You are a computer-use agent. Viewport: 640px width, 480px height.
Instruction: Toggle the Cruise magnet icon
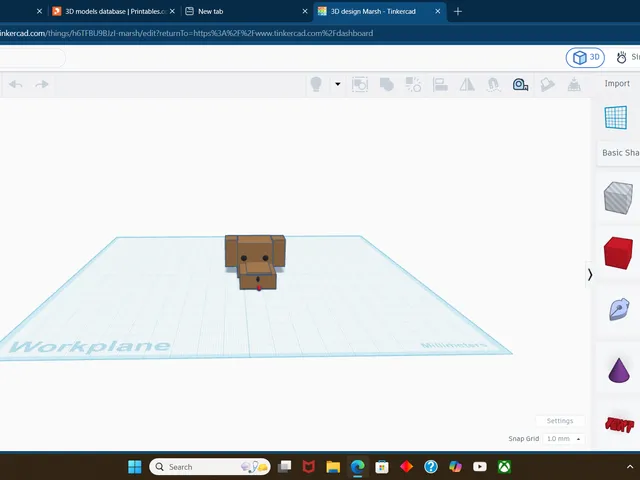point(493,84)
